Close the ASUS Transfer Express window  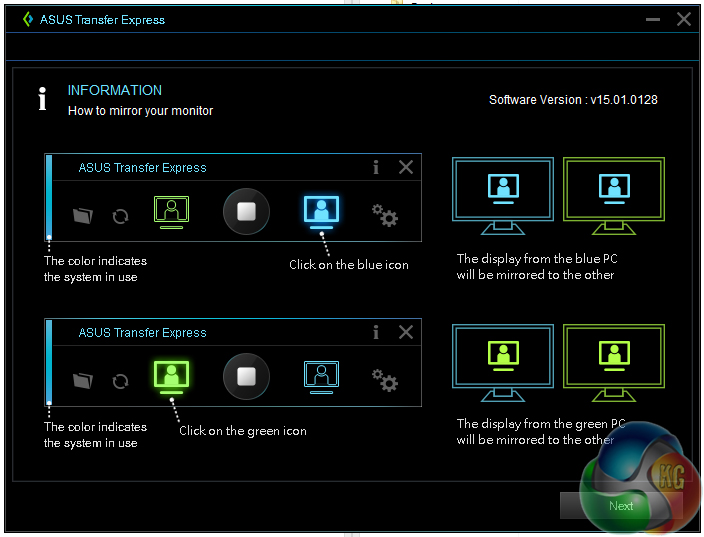click(x=684, y=19)
